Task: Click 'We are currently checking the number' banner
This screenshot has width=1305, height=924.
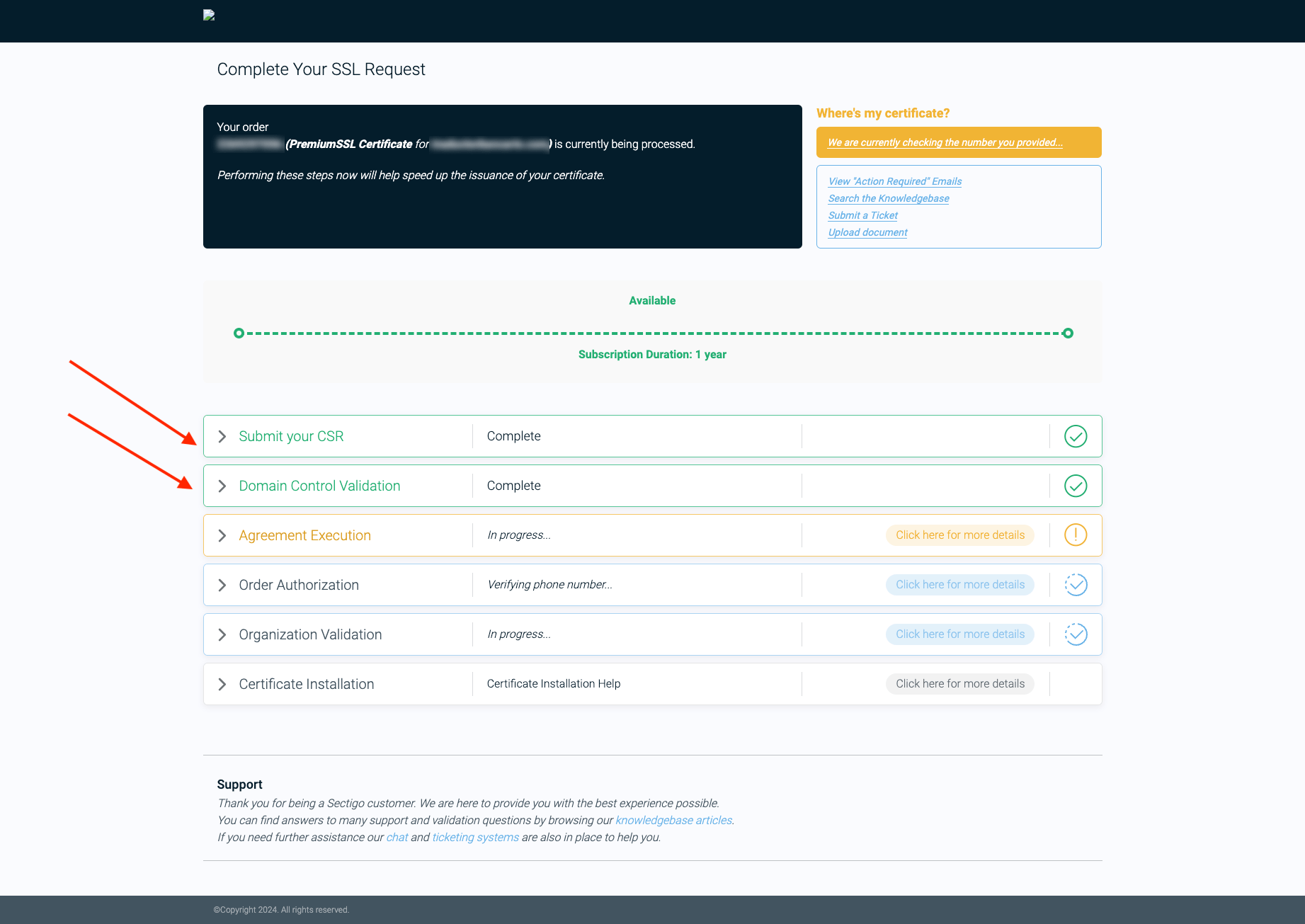Action: (x=959, y=142)
